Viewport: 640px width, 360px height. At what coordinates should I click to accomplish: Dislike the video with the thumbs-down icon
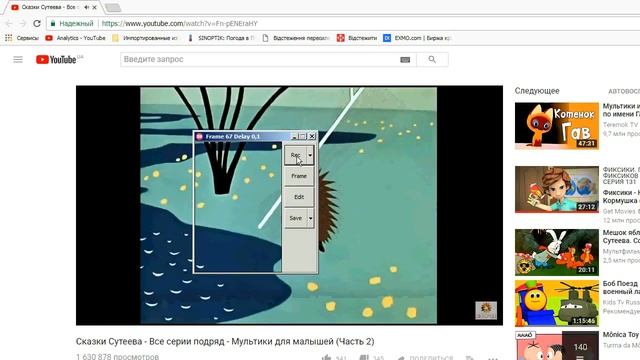[x=364, y=358]
